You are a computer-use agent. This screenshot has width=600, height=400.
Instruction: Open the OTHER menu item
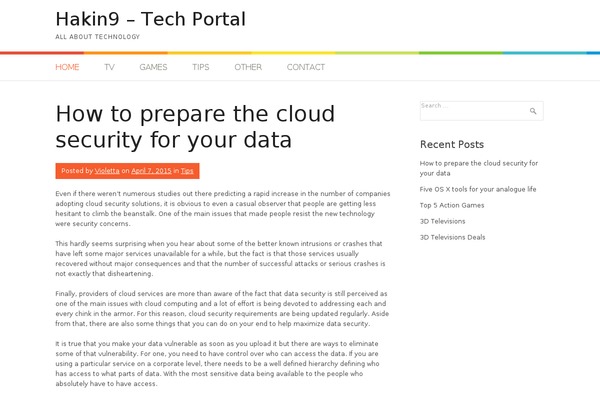coord(248,67)
